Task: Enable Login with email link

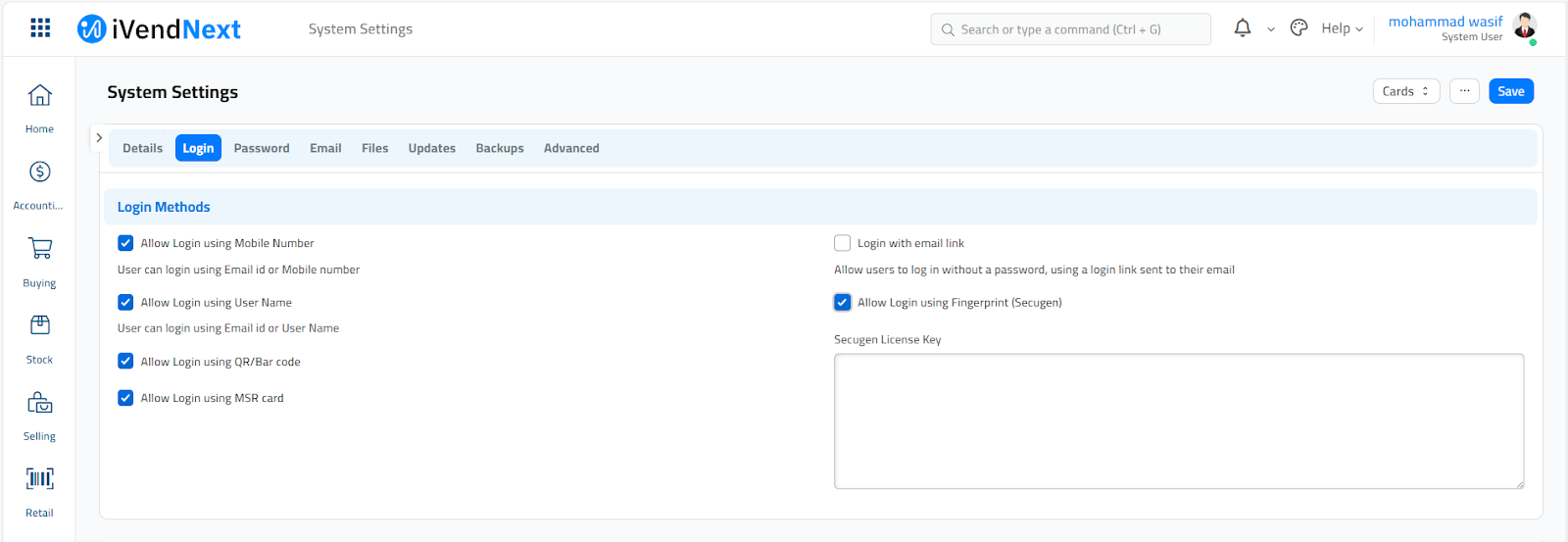Action: [842, 243]
